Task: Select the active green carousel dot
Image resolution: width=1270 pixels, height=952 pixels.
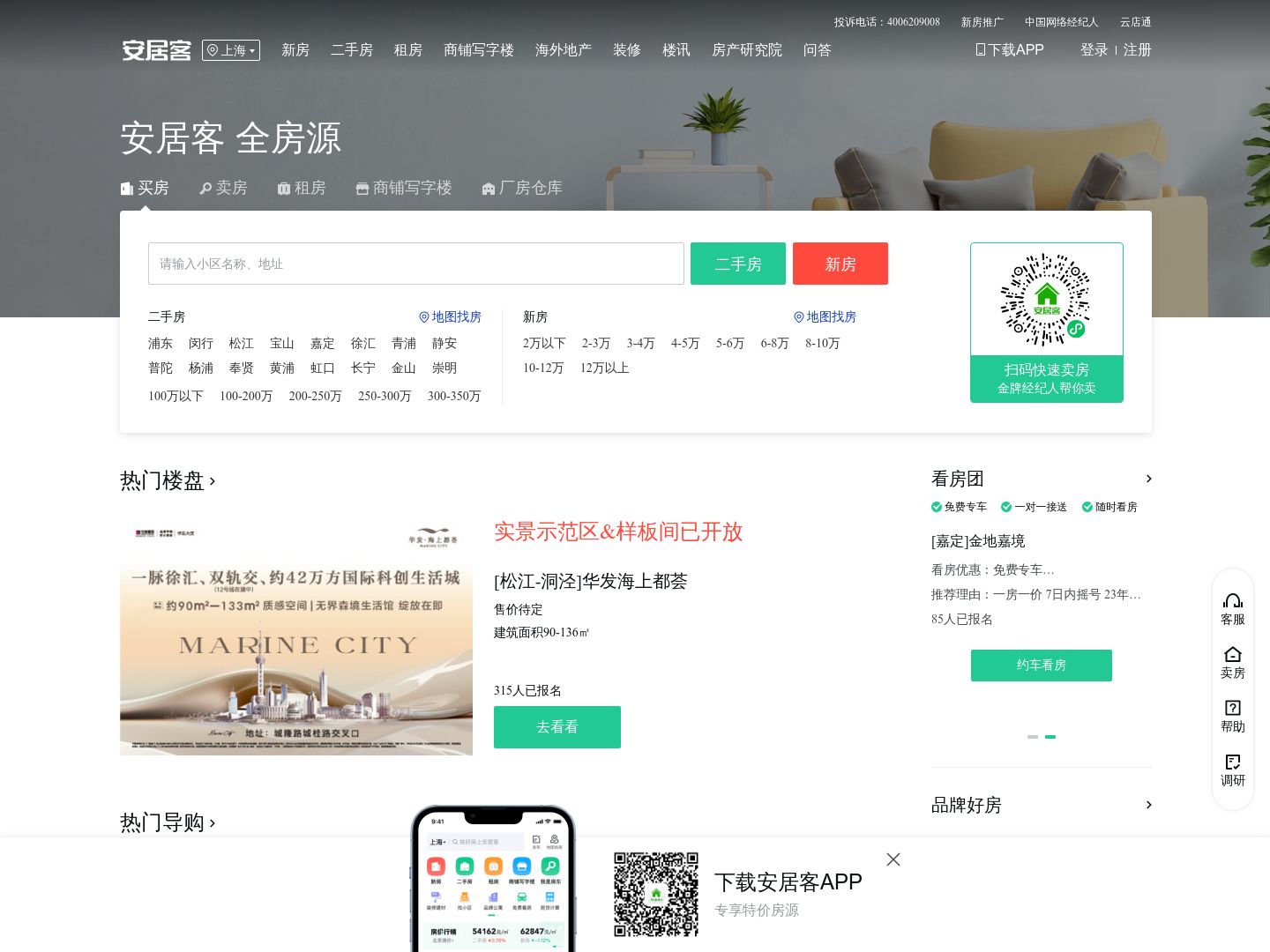Action: [1050, 737]
